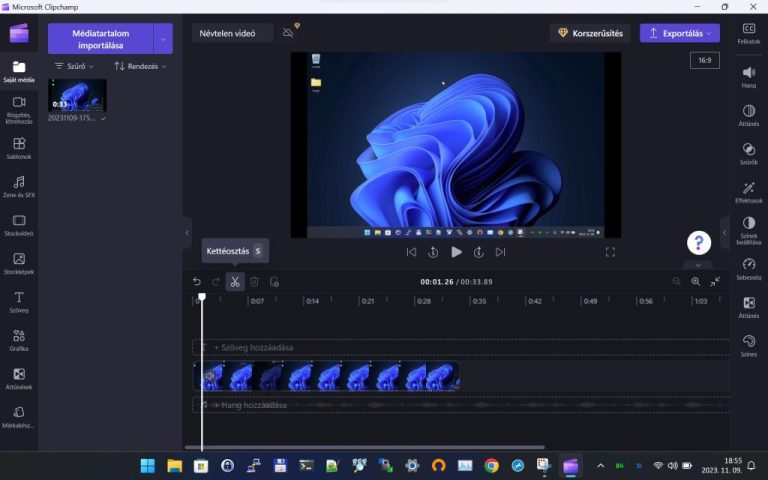Open the Szűrők filters panel
Image resolution: width=768 pixels, height=480 pixels.
(x=748, y=154)
